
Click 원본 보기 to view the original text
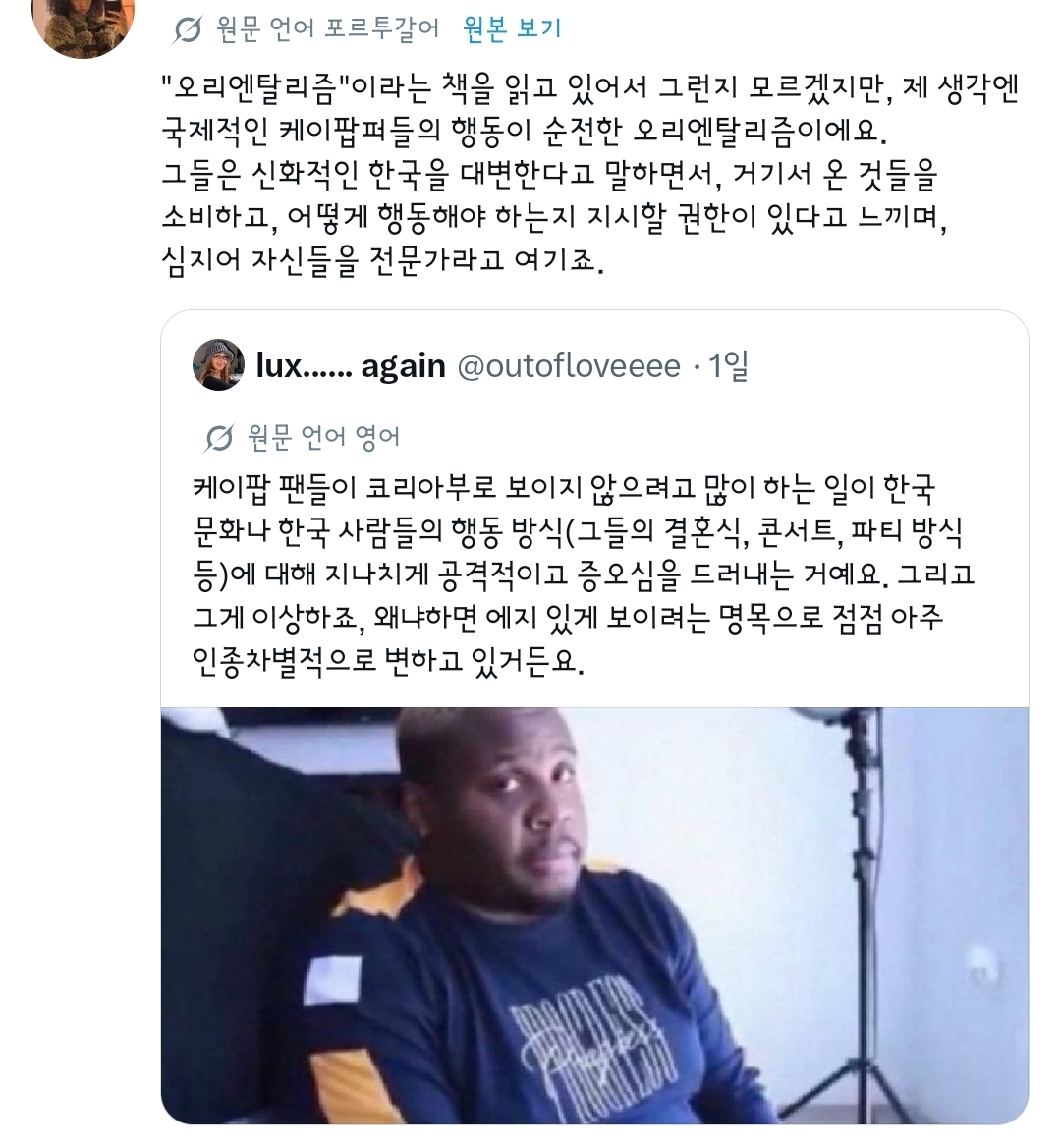click(512, 28)
